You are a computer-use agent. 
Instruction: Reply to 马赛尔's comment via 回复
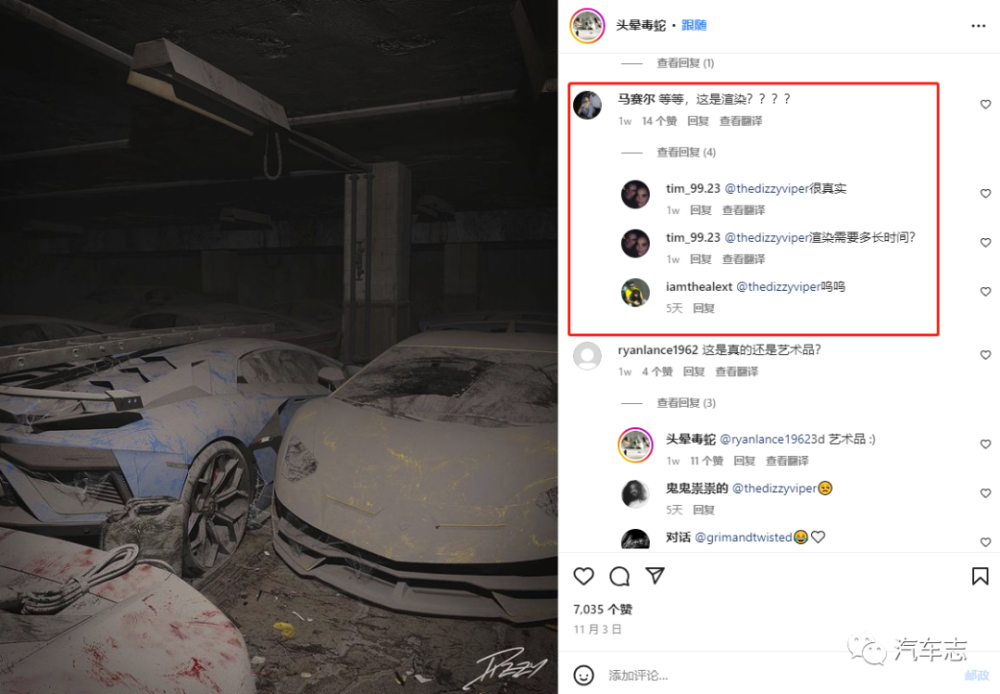click(x=698, y=121)
